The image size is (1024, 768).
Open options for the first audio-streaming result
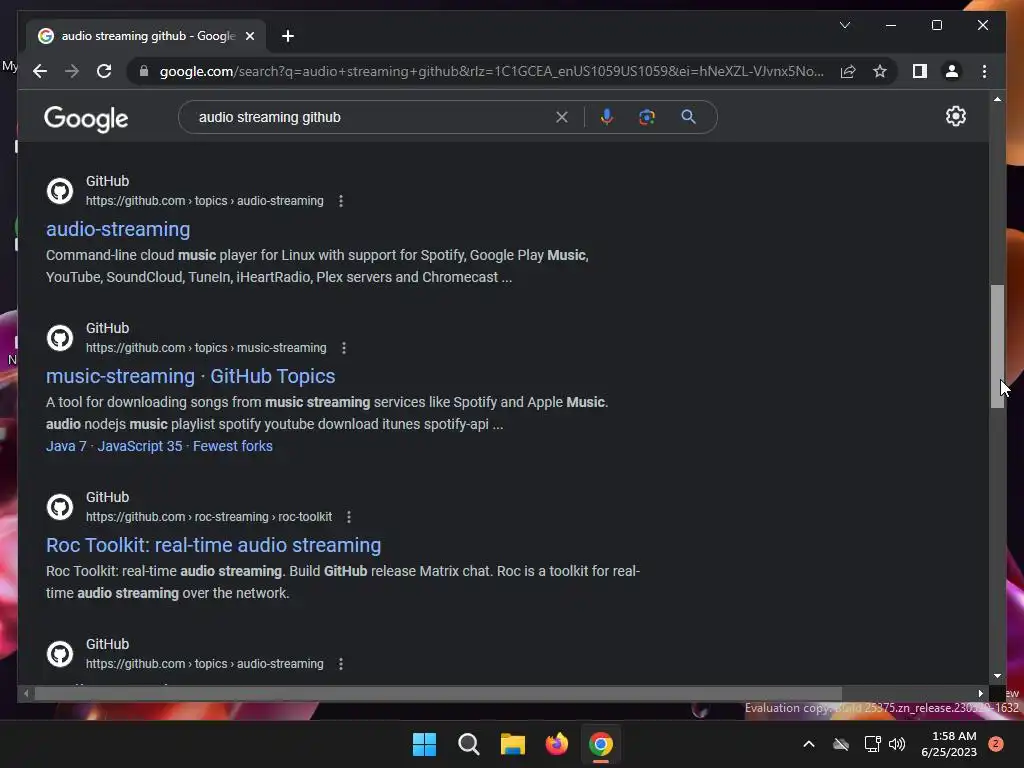(x=340, y=201)
